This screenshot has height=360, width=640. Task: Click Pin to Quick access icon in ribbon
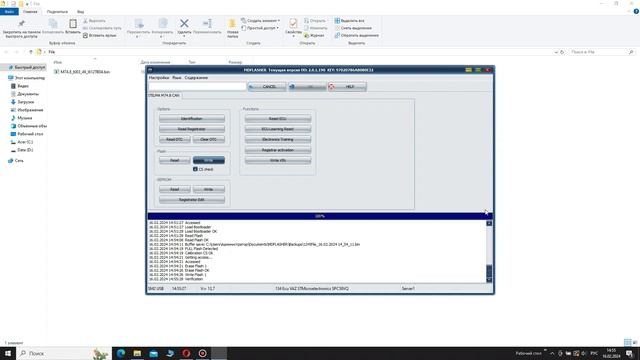click(21, 24)
